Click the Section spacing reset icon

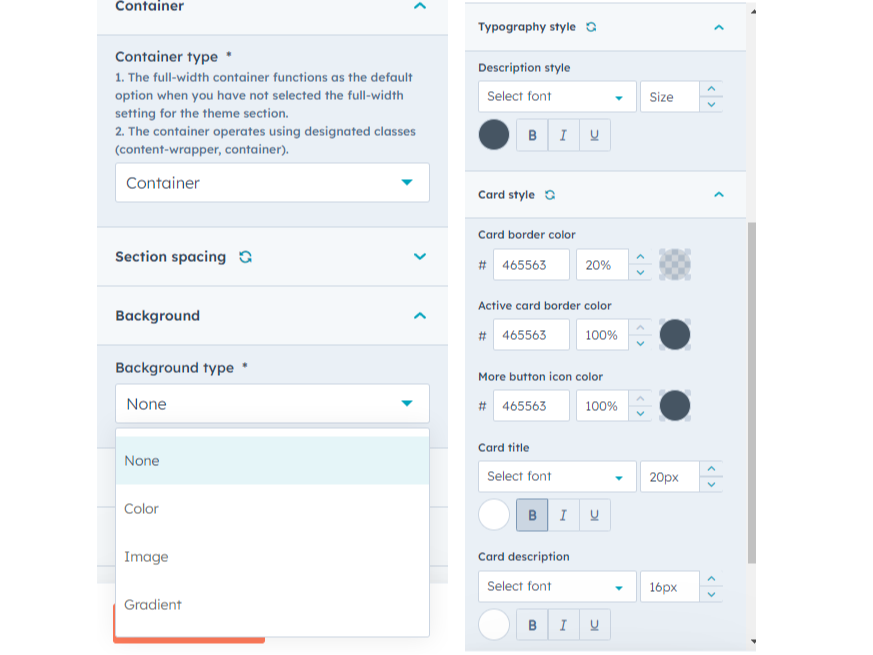[245, 257]
